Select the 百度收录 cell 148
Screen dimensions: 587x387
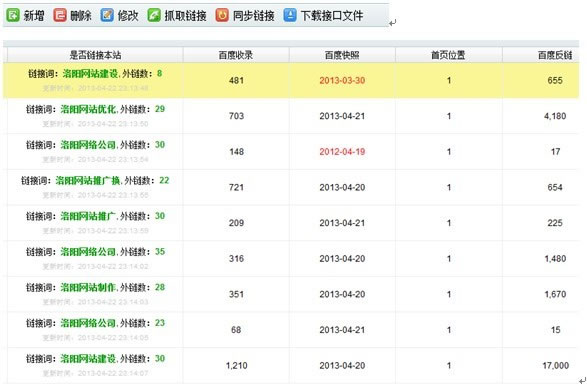click(236, 152)
